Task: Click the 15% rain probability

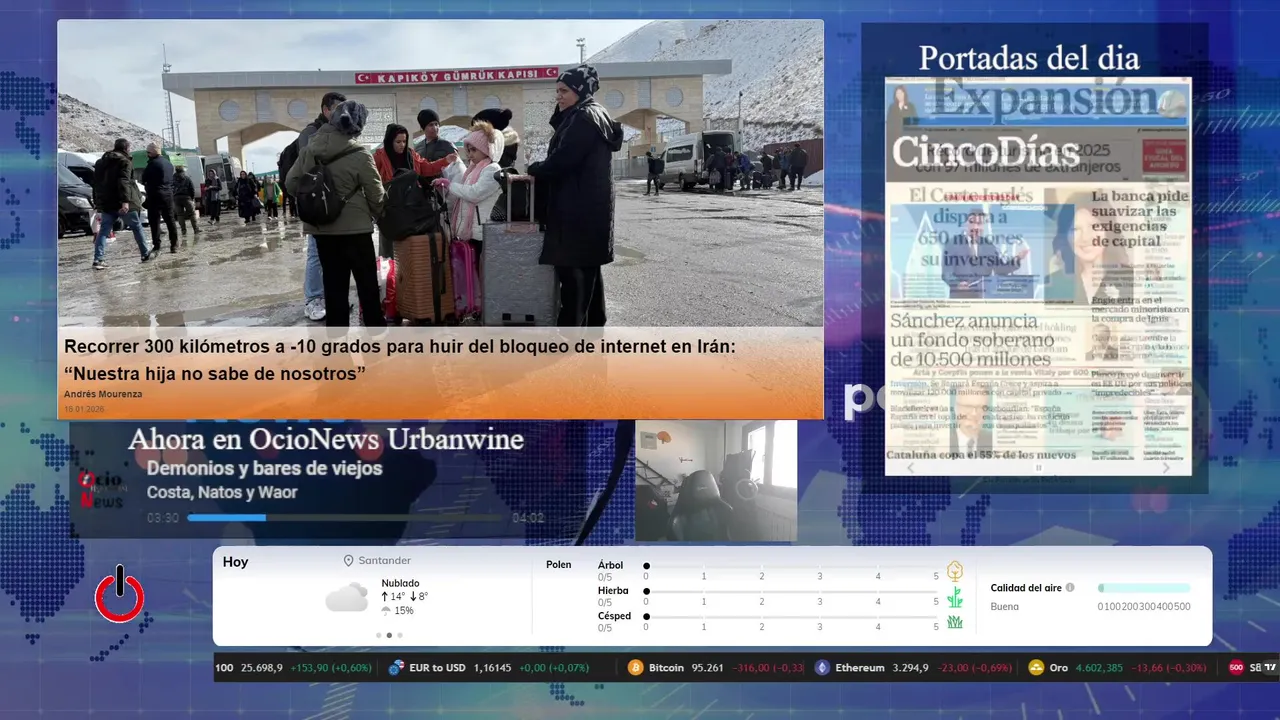Action: (404, 610)
